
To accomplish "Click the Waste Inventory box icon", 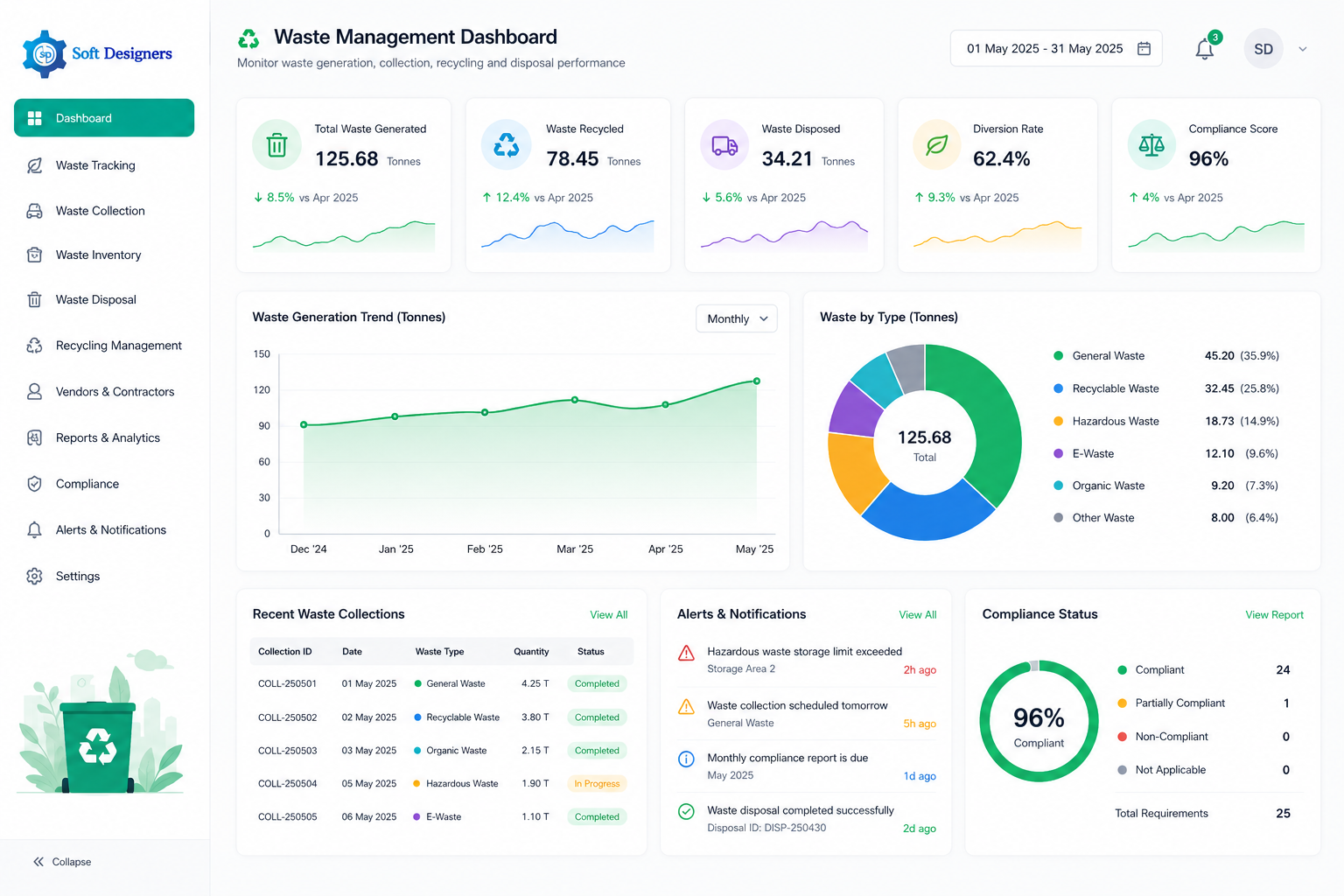I will (x=35, y=255).
